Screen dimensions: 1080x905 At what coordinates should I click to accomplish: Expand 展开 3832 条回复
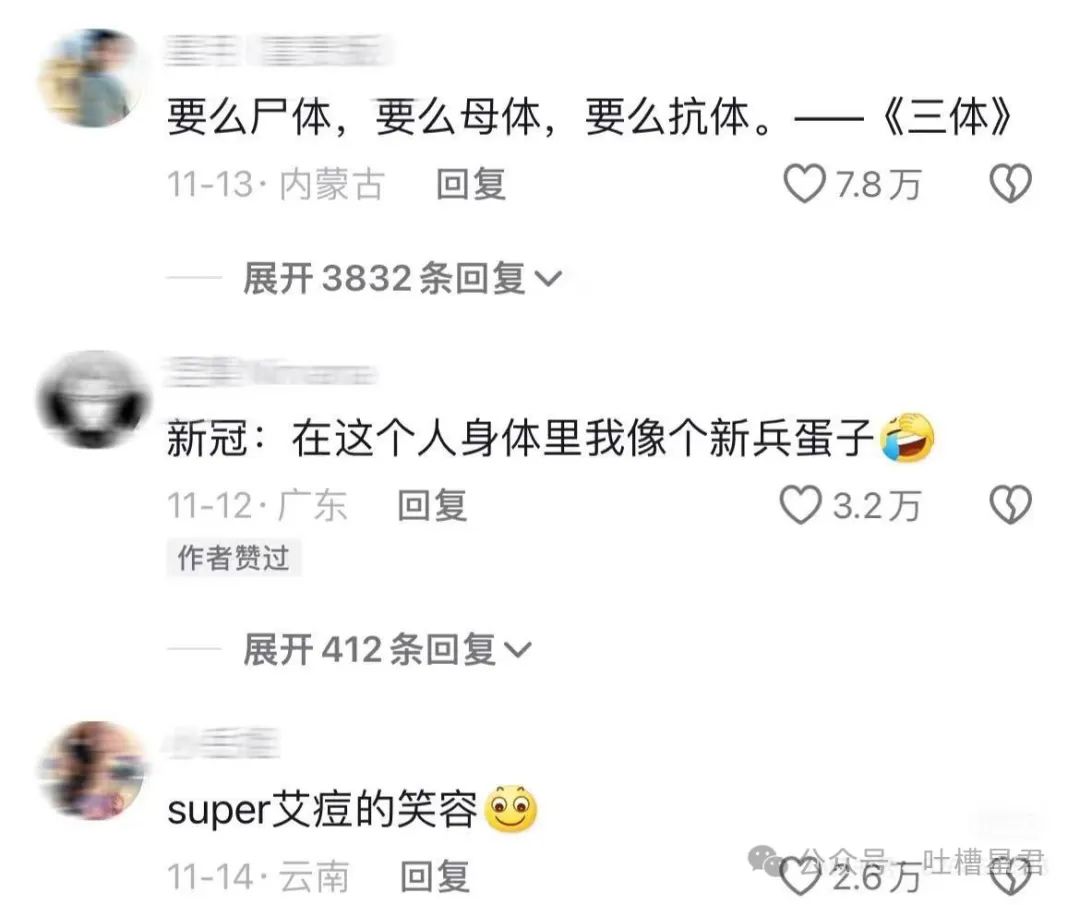coord(402,279)
